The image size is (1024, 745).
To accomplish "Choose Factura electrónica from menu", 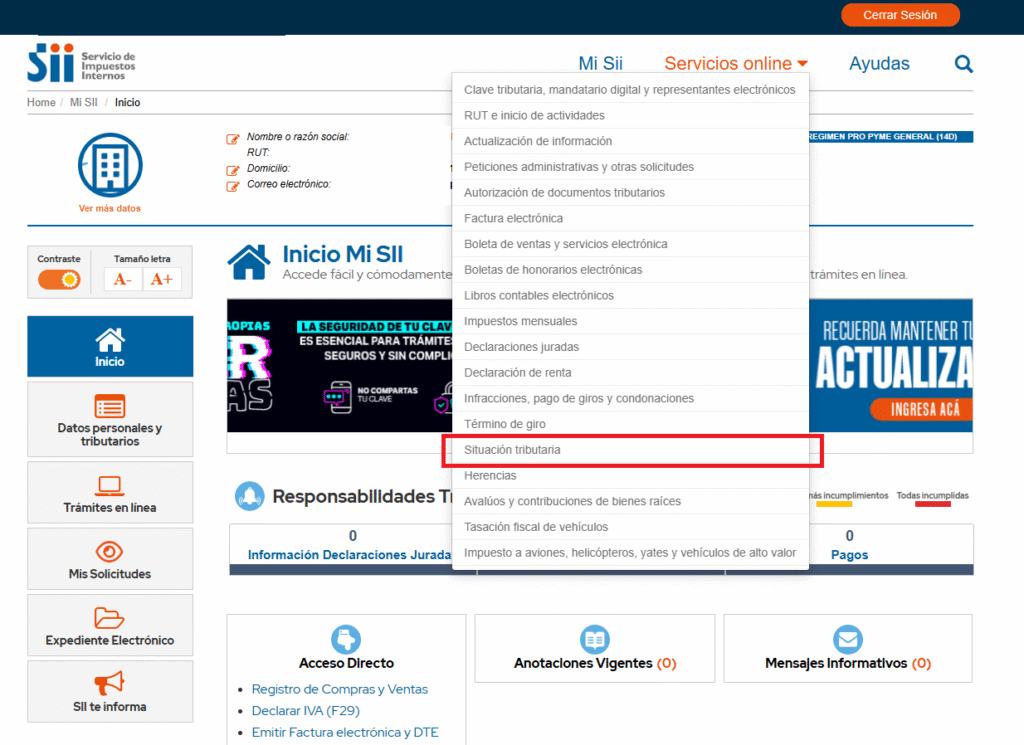I will [x=513, y=218].
